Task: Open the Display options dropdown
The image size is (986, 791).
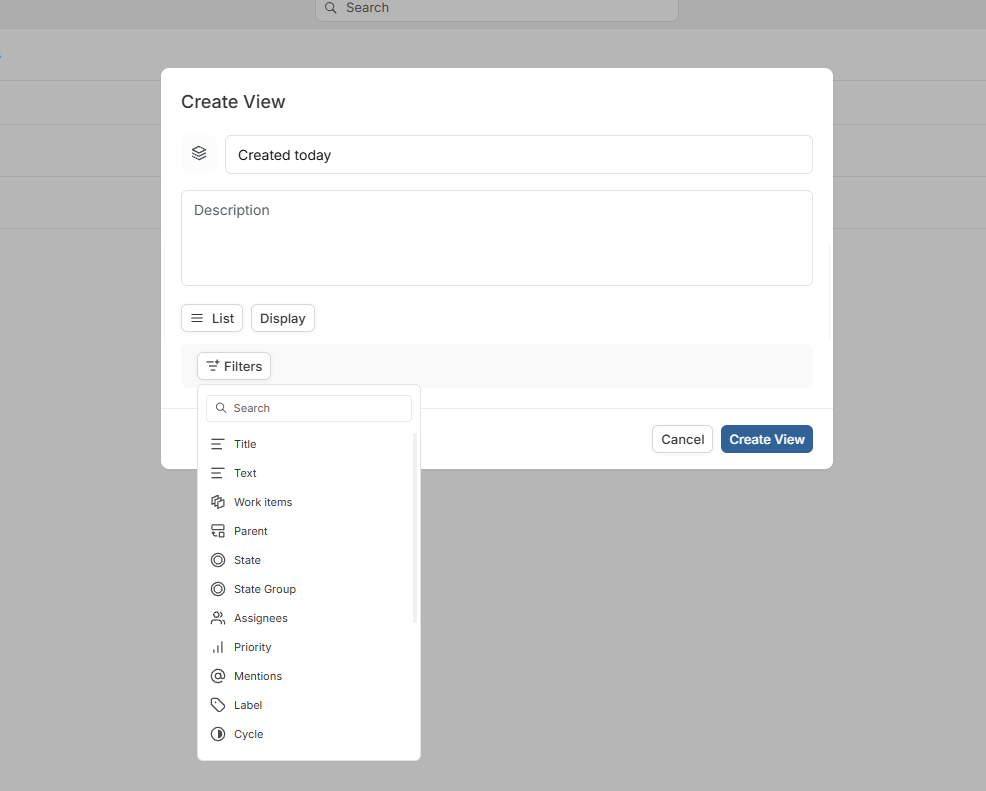Action: pos(282,318)
